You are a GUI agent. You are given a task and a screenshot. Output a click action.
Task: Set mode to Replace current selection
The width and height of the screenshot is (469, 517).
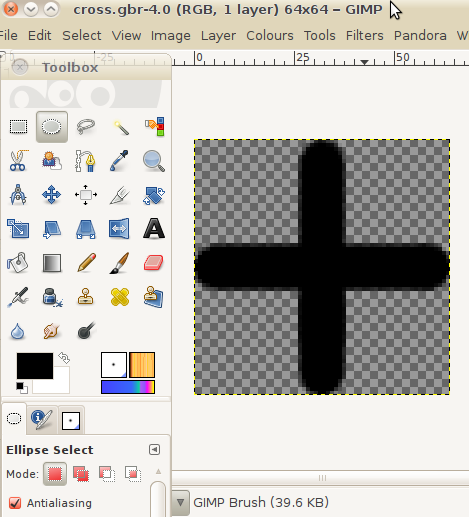[x=55, y=474]
